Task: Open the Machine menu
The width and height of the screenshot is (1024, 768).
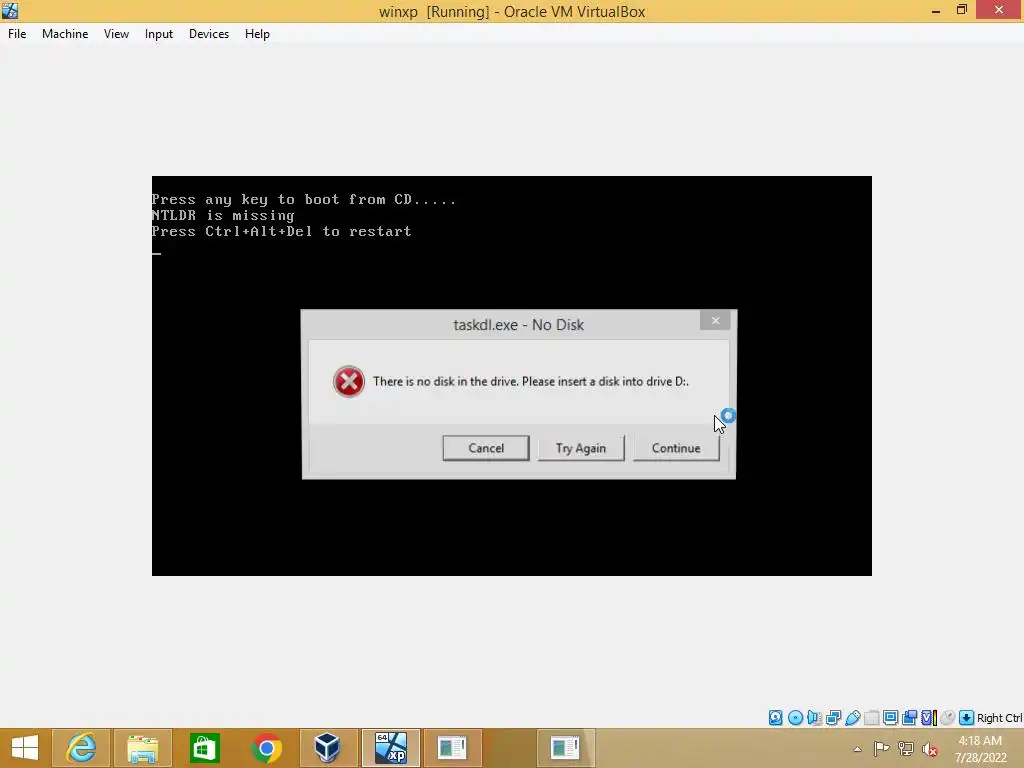Action: pos(65,34)
